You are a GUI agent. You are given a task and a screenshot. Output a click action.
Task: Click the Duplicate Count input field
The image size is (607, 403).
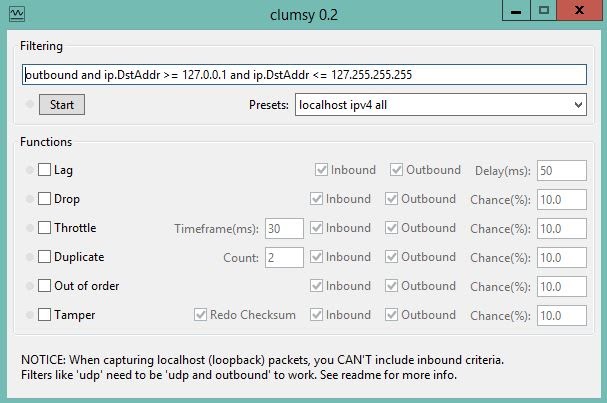[284, 257]
